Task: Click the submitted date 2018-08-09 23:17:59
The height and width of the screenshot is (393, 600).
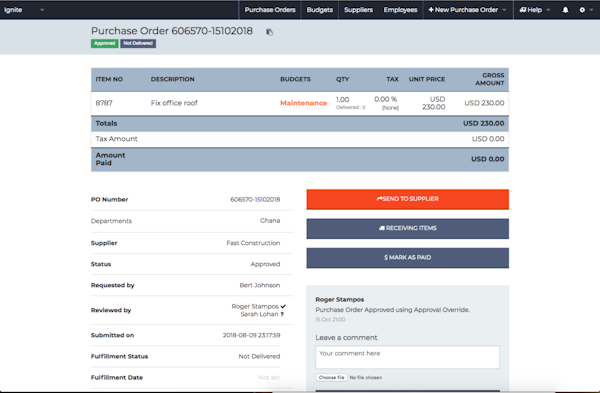Action: [x=251, y=335]
